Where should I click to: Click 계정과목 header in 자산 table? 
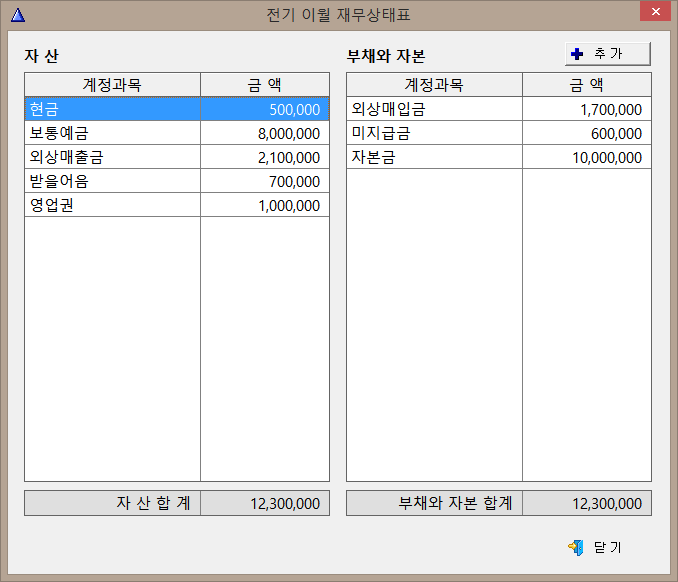click(112, 85)
